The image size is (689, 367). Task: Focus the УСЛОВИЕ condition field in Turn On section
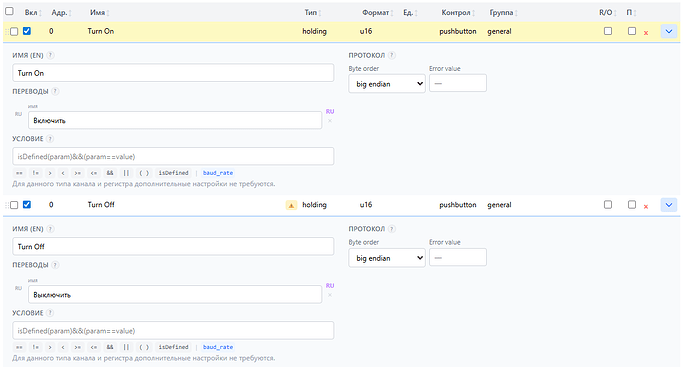pyautogui.click(x=173, y=156)
